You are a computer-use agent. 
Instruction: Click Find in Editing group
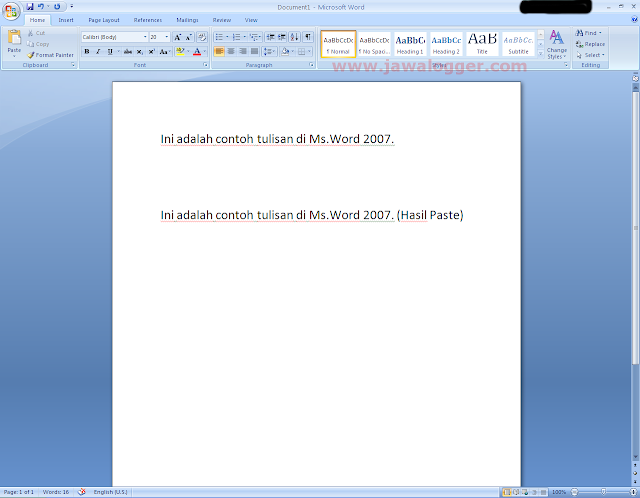588,33
